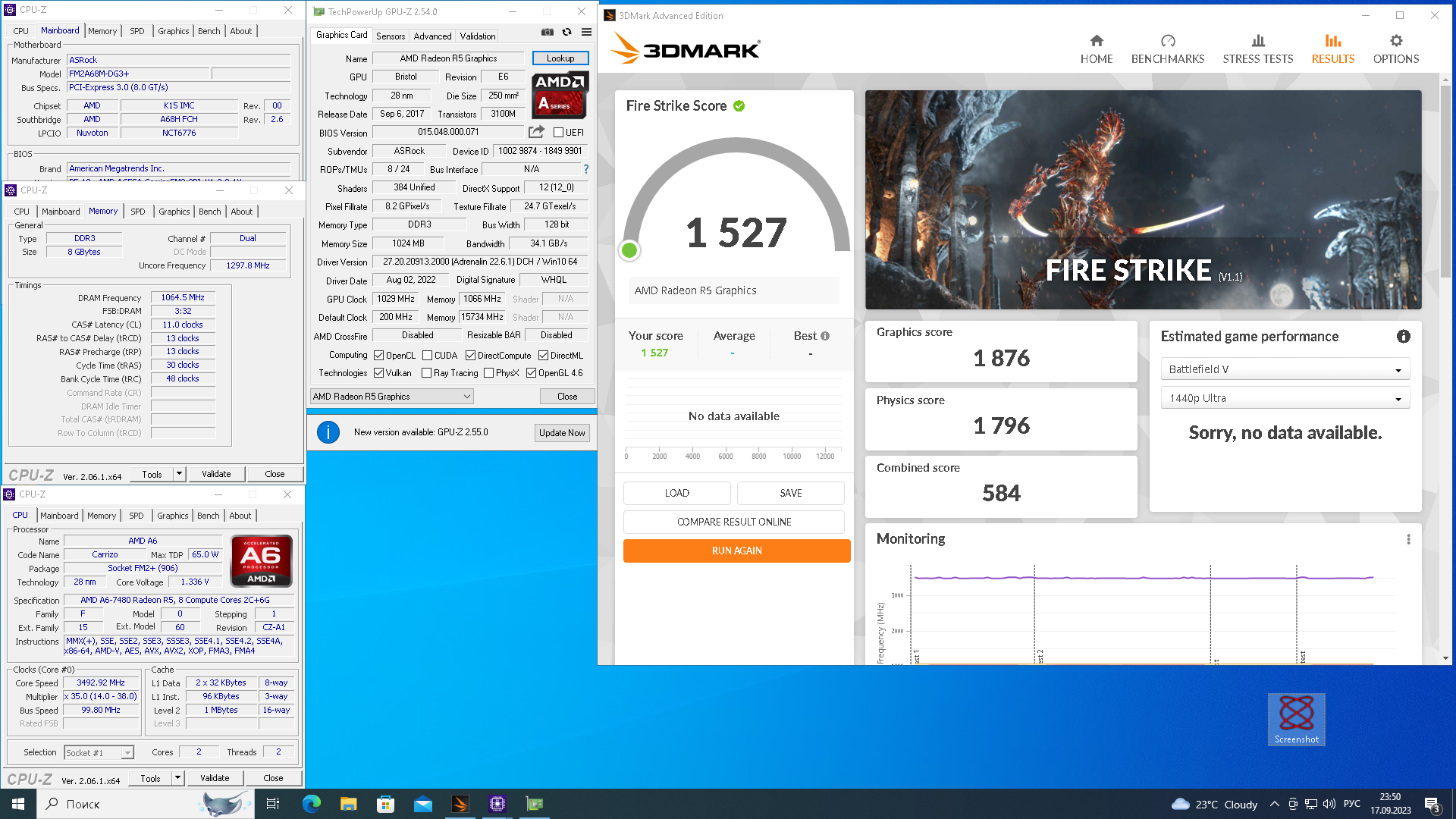The width and height of the screenshot is (1456, 819).
Task: Click the Windows Start button
Action: pyautogui.click(x=18, y=804)
